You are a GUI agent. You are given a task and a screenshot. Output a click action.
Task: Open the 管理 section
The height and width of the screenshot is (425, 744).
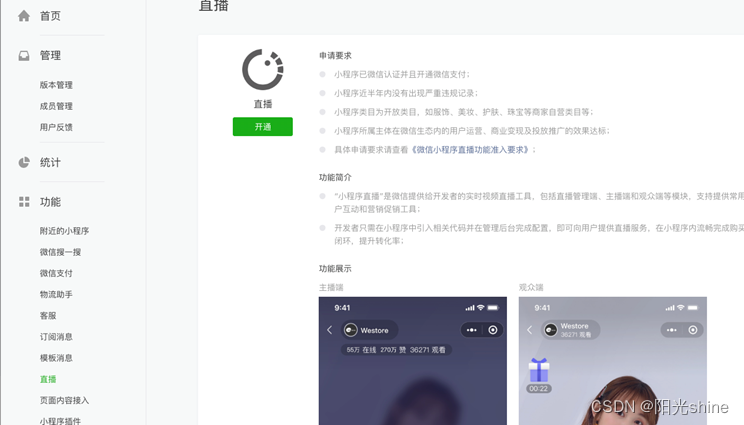tap(50, 55)
